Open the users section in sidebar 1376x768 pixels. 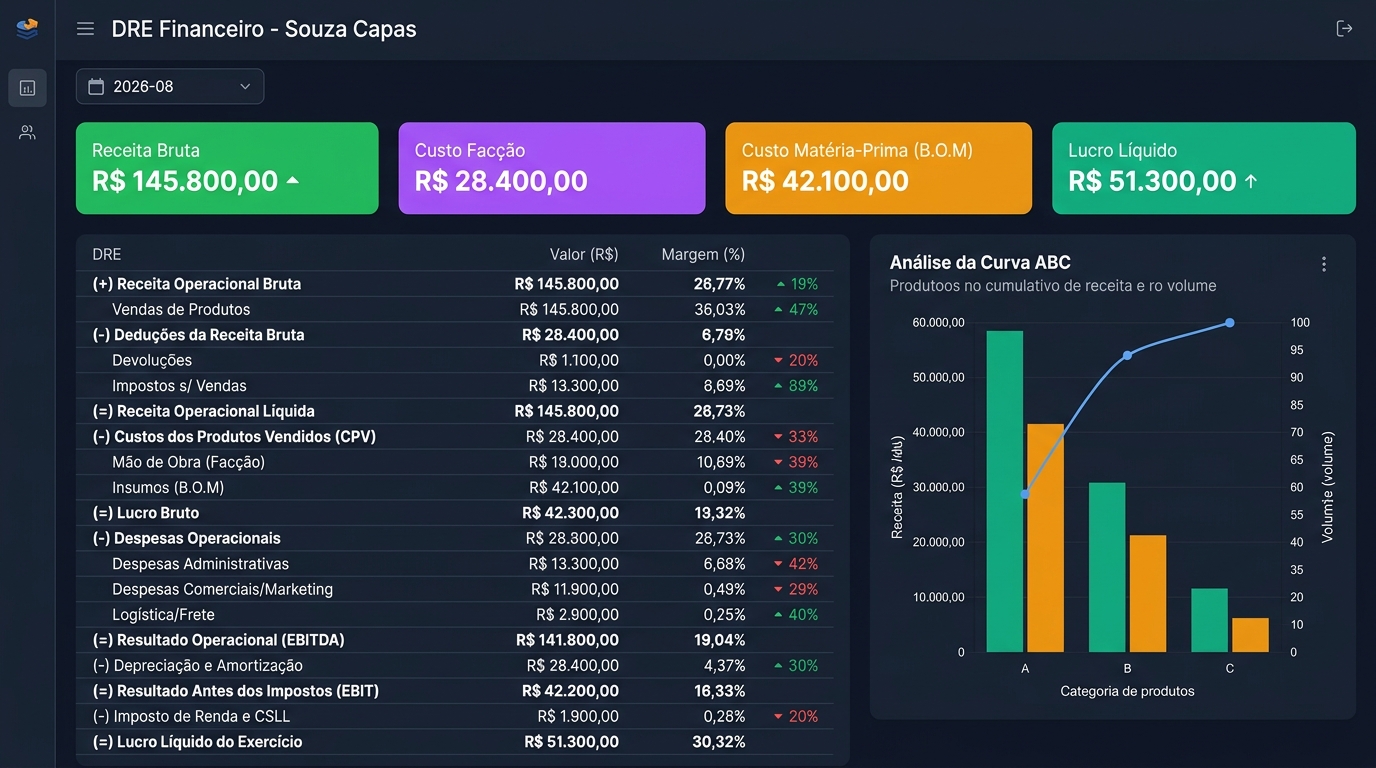pos(27,132)
